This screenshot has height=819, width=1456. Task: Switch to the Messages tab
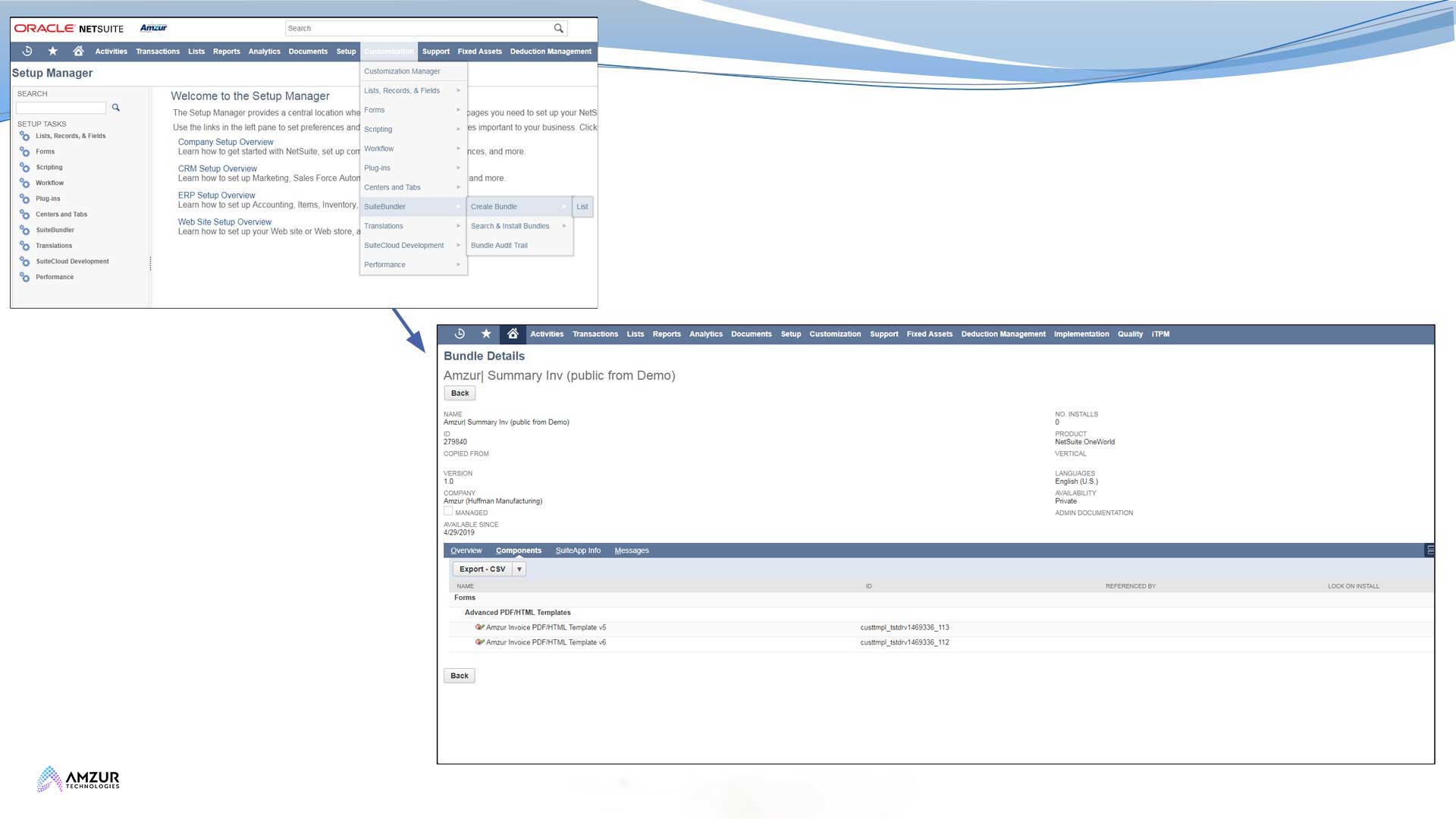[632, 551]
